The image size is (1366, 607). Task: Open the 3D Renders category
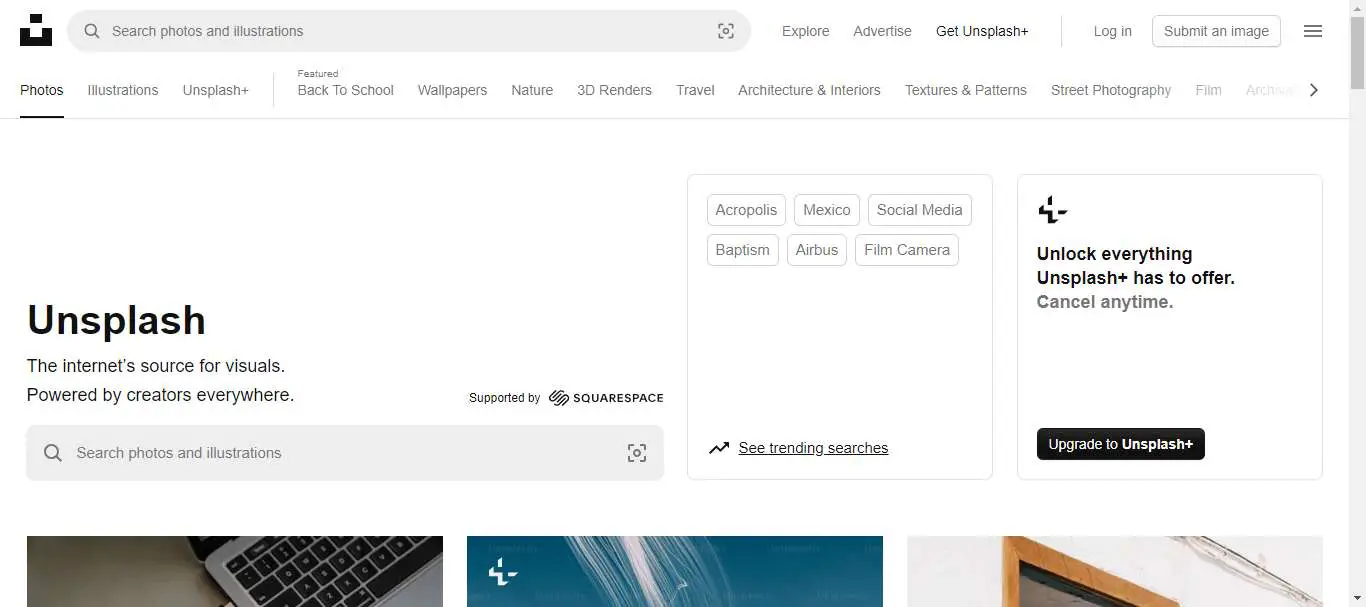(x=614, y=90)
